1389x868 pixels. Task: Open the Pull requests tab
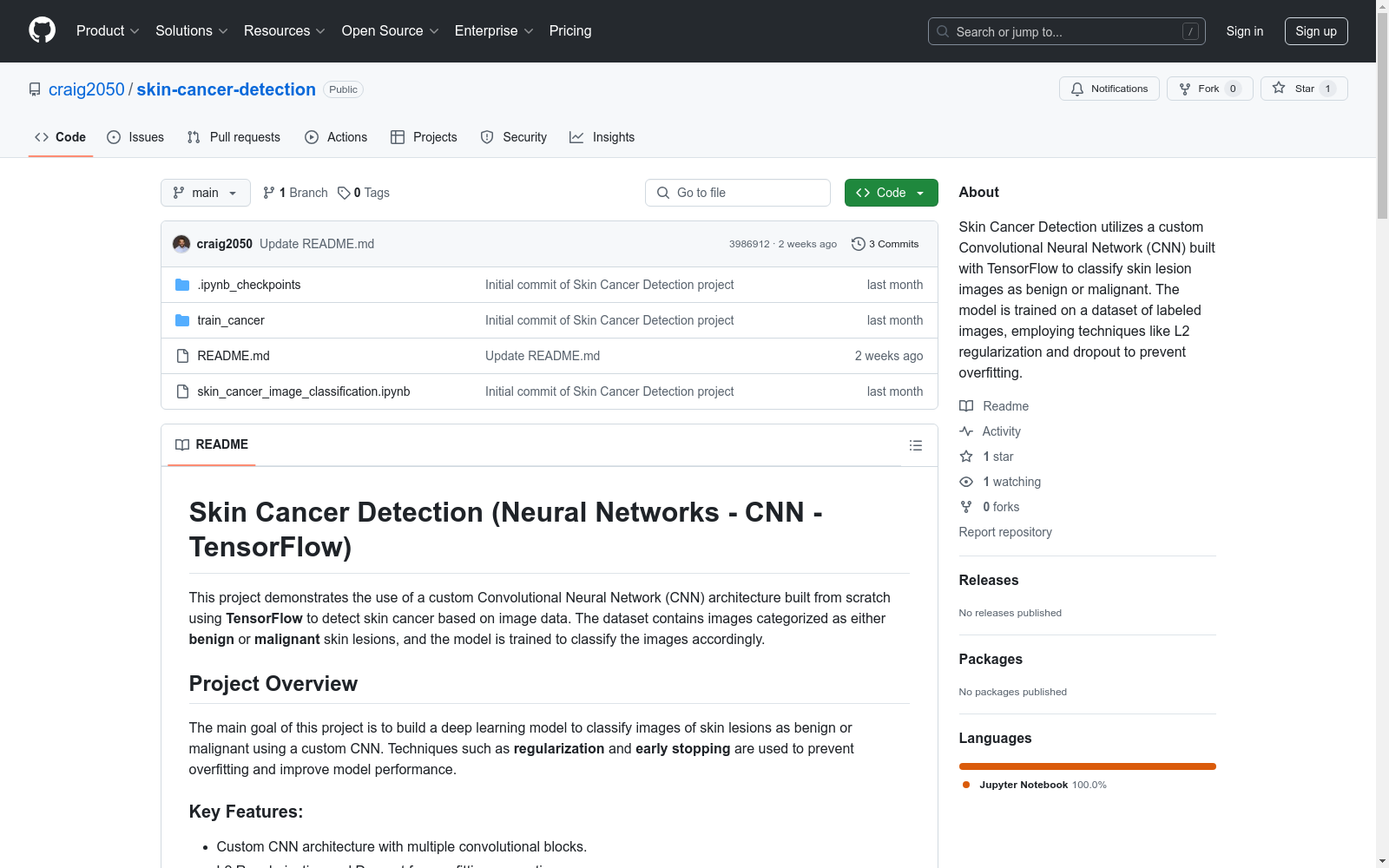(234, 137)
